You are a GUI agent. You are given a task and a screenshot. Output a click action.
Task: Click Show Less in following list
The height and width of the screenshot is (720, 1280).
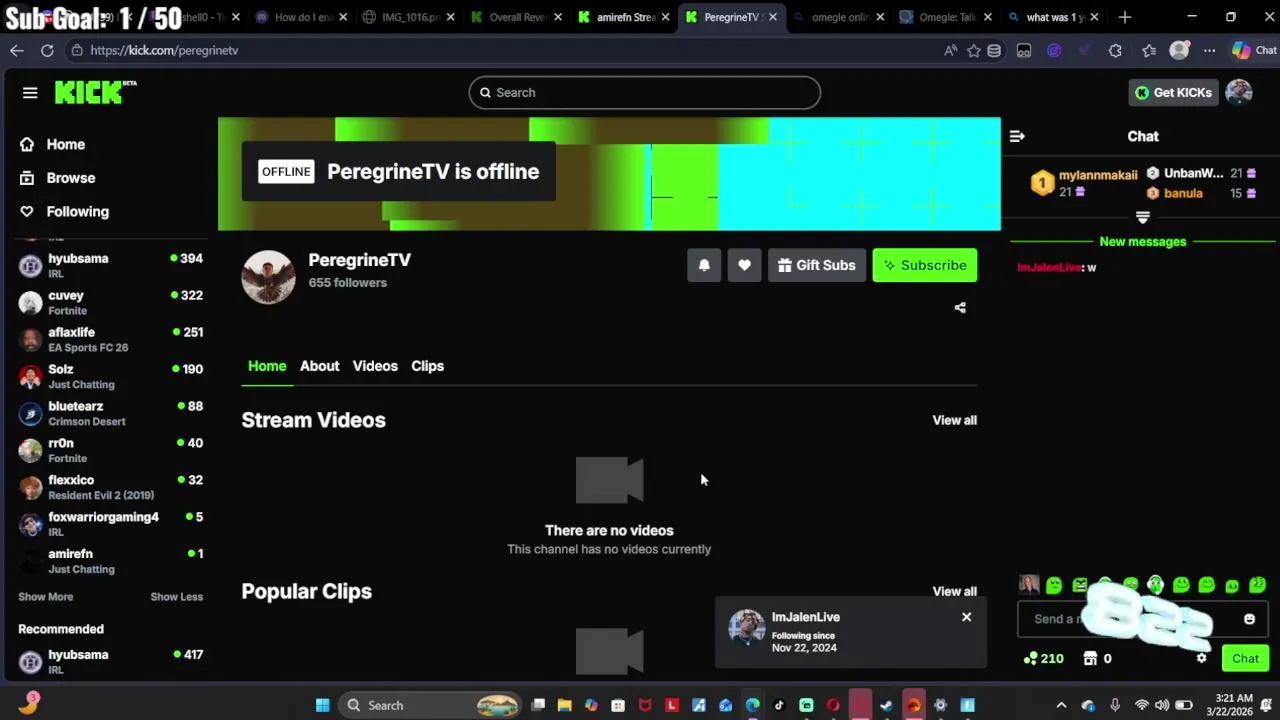pos(176,597)
